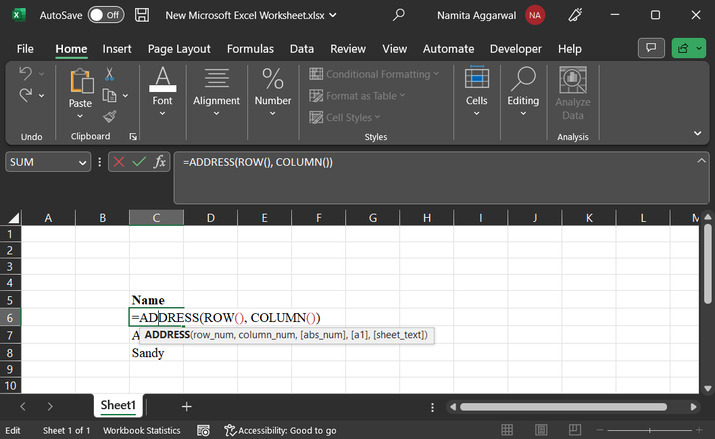The height and width of the screenshot is (439, 715).
Task: Cut selection with the scissors icon
Action: [109, 75]
